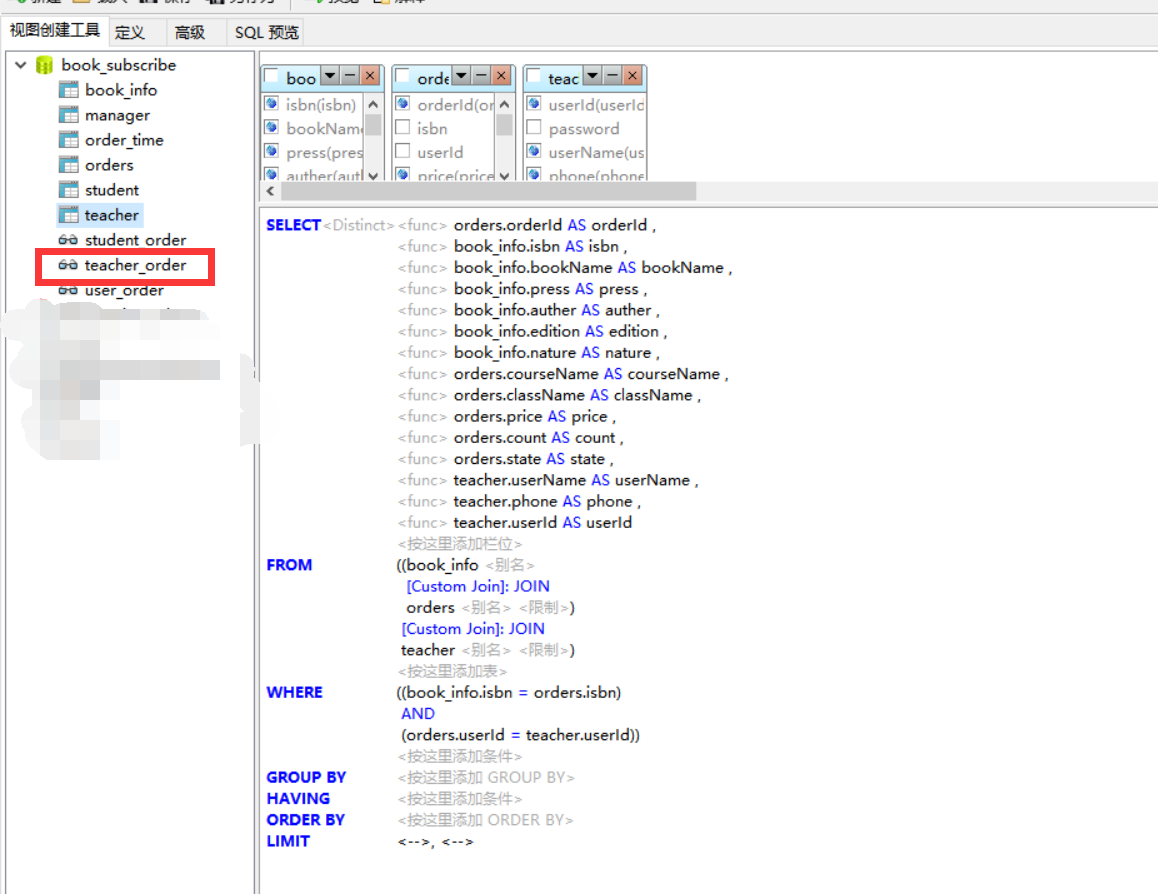Click <func> before orders.orderId
The image size is (1158, 894).
pyautogui.click(x=422, y=225)
